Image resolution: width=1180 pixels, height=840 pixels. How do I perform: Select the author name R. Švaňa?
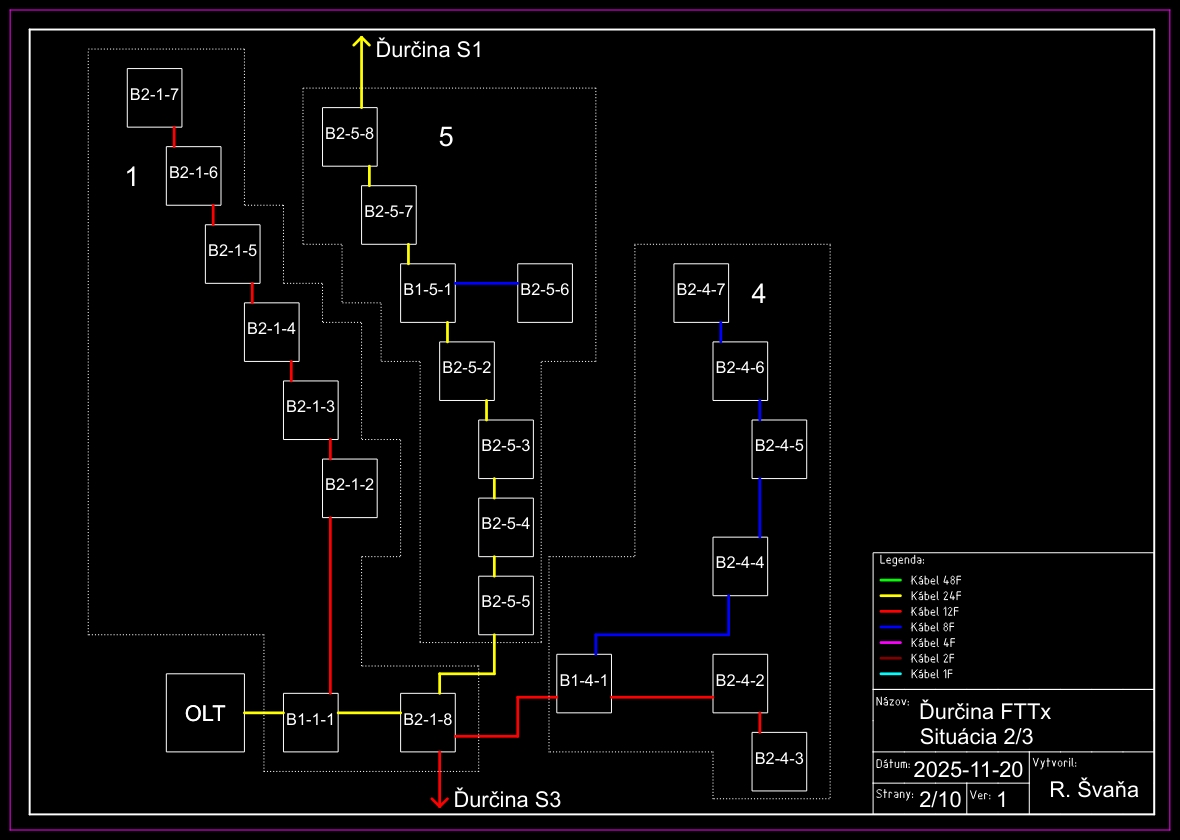pyautogui.click(x=1094, y=790)
